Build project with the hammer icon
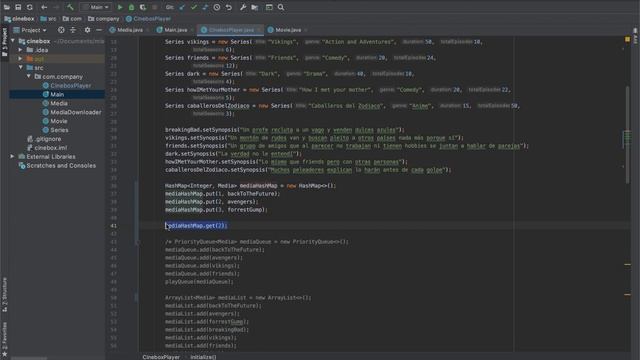This screenshot has width=640, height=360. tap(70, 7)
